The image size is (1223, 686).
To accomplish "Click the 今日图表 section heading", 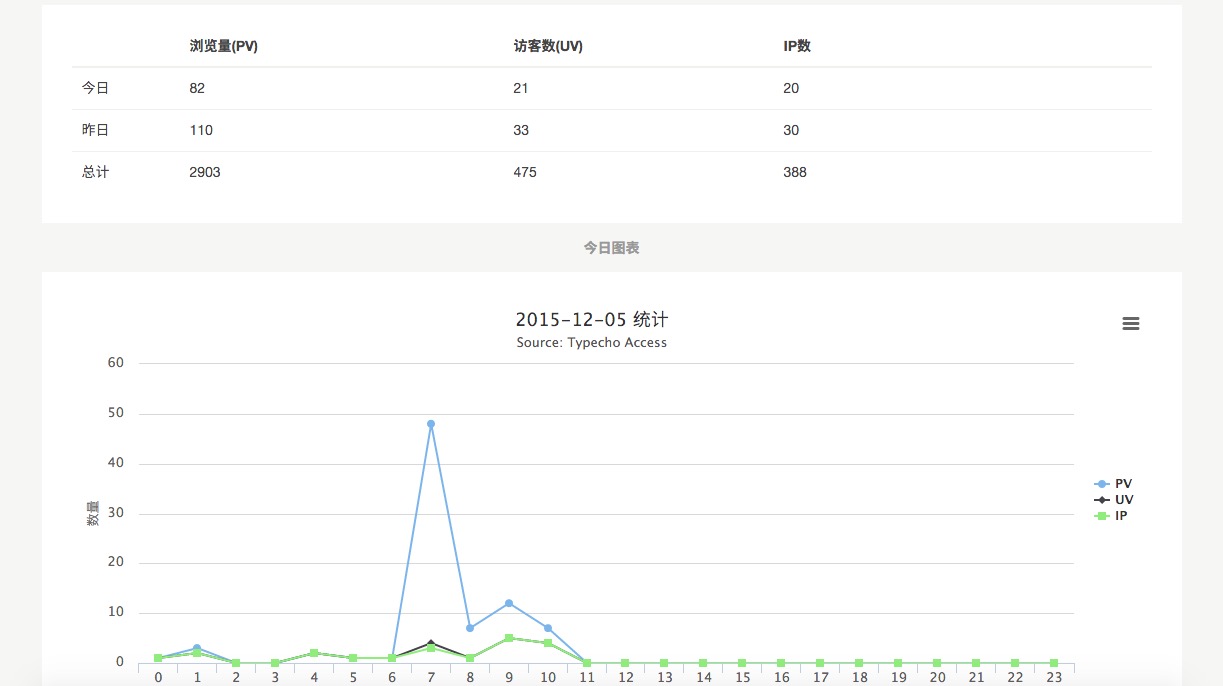I will tap(611, 248).
